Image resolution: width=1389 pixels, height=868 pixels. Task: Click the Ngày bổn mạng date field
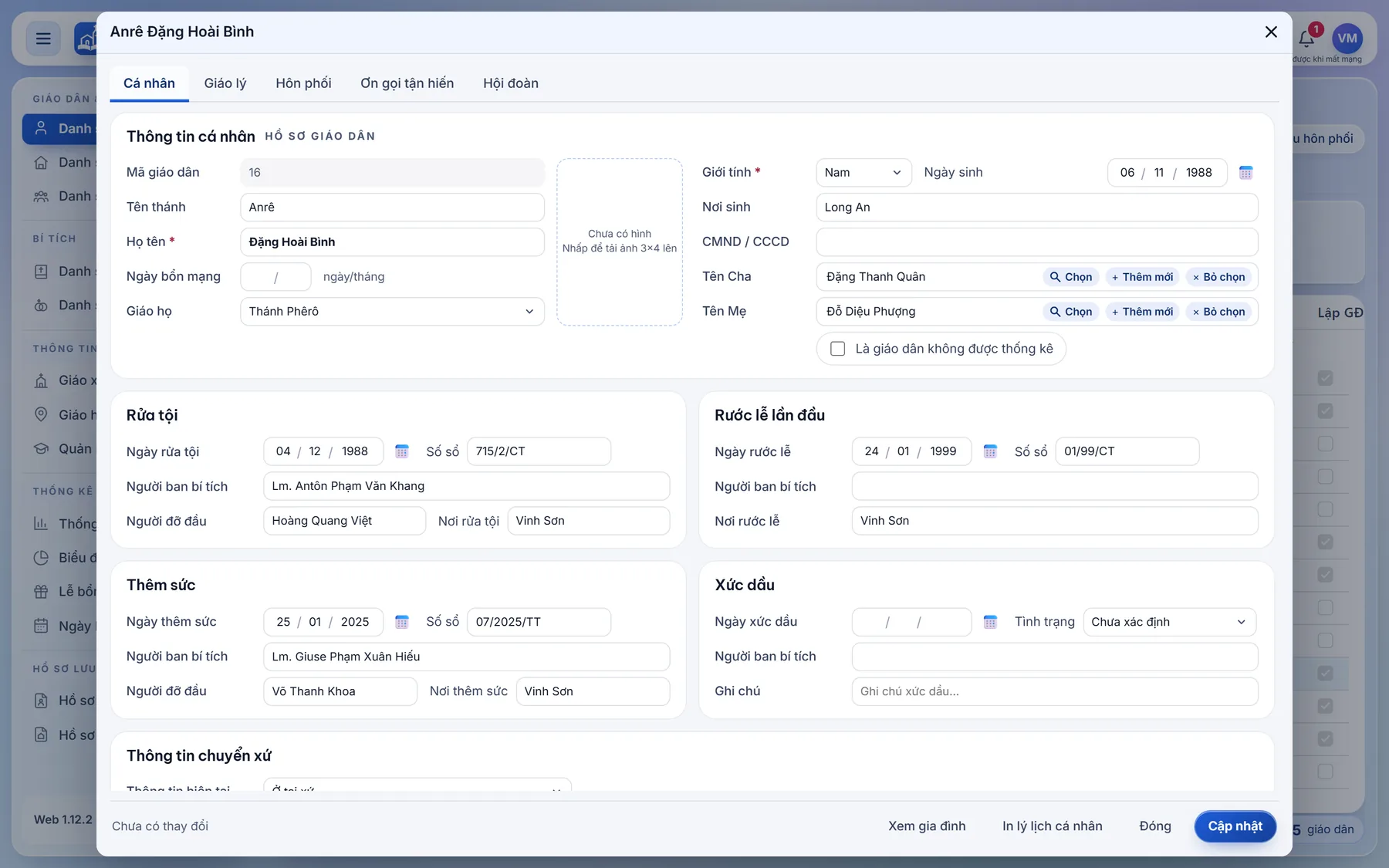point(275,277)
